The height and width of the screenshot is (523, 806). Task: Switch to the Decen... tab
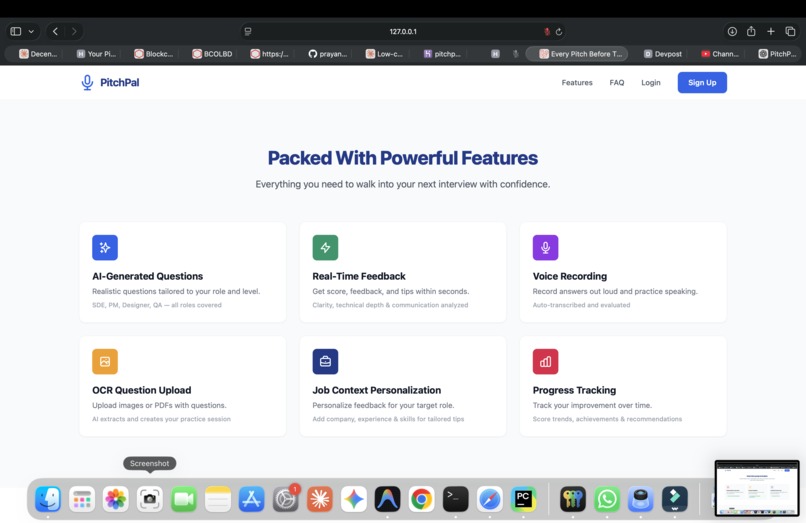[x=38, y=54]
